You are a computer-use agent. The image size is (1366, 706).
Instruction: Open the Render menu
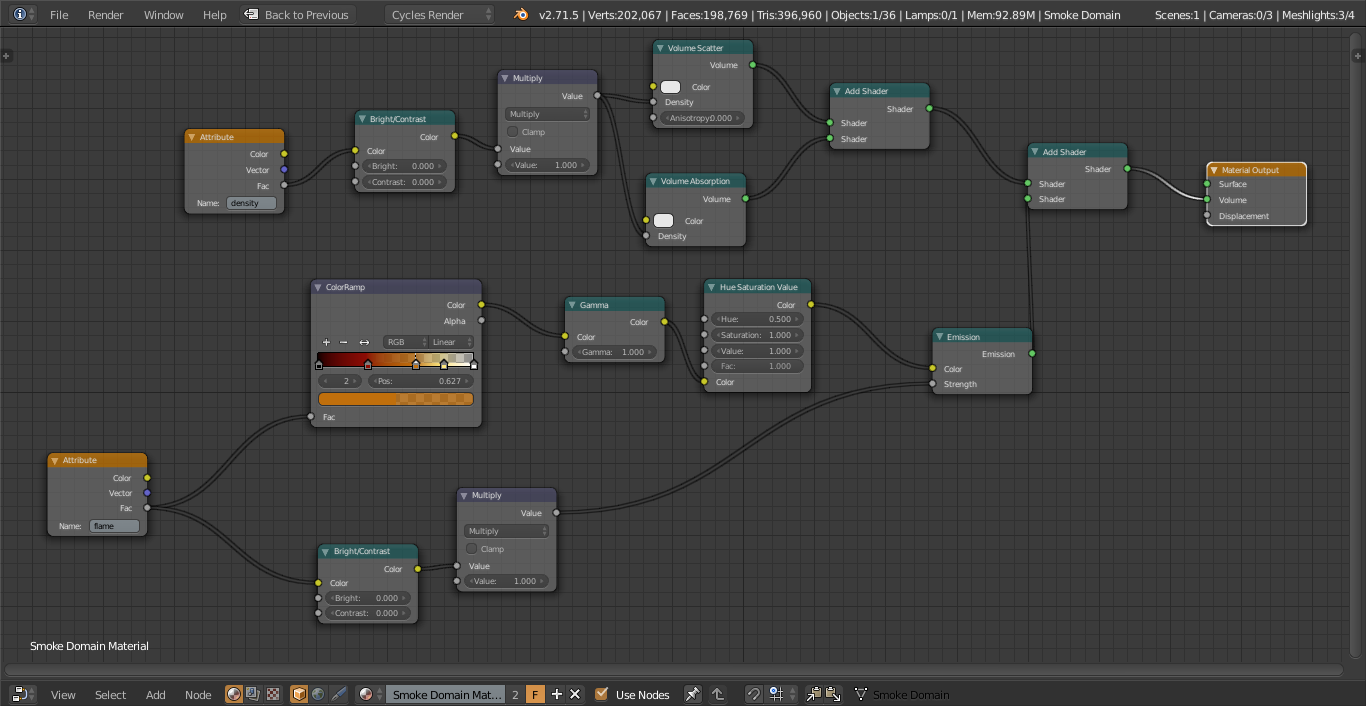pos(106,15)
